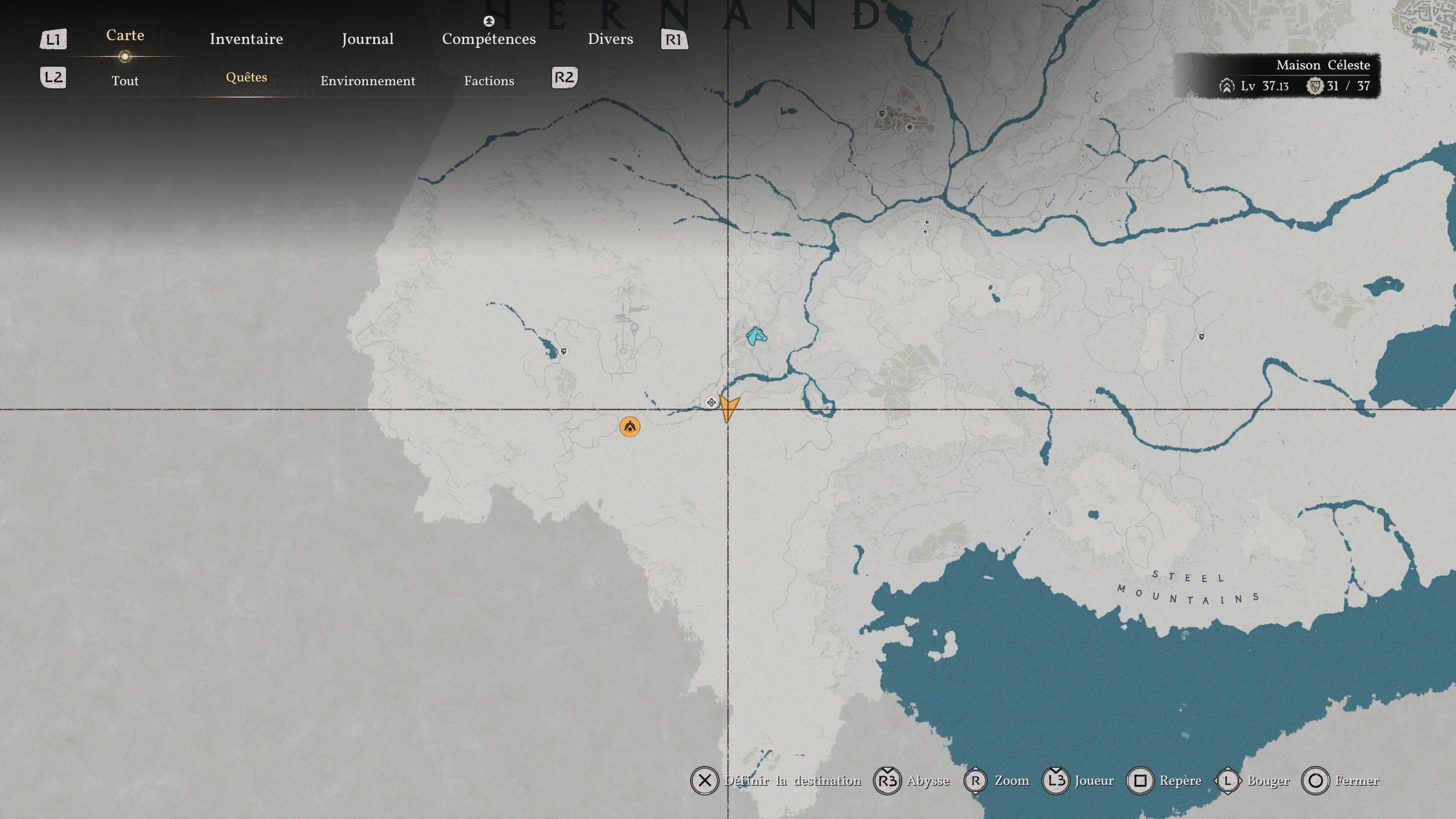
Task: Click the L3 stick icon for Joueur
Action: (x=1055, y=781)
